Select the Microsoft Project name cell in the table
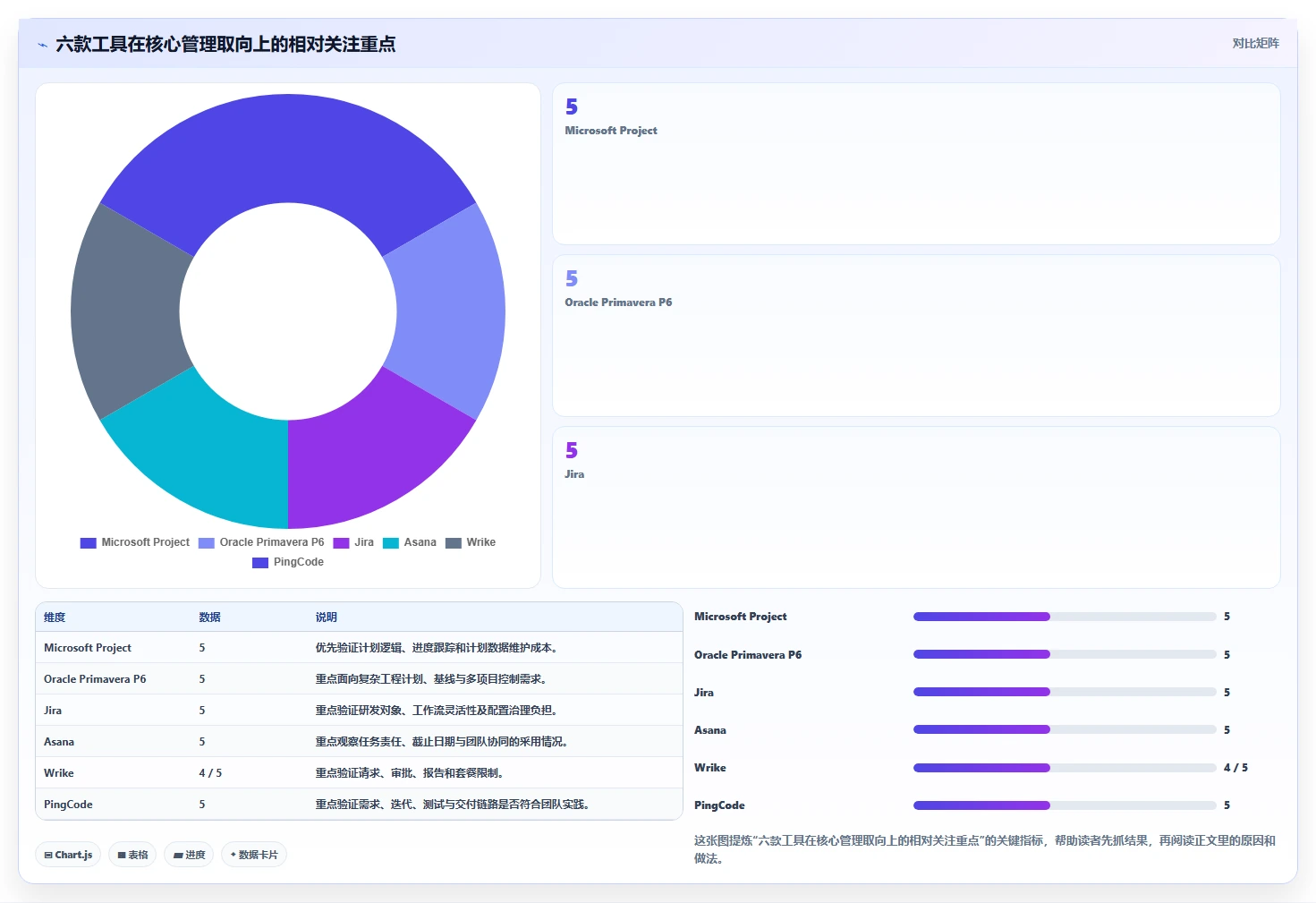Image resolution: width=1316 pixels, height=903 pixels. click(88, 648)
